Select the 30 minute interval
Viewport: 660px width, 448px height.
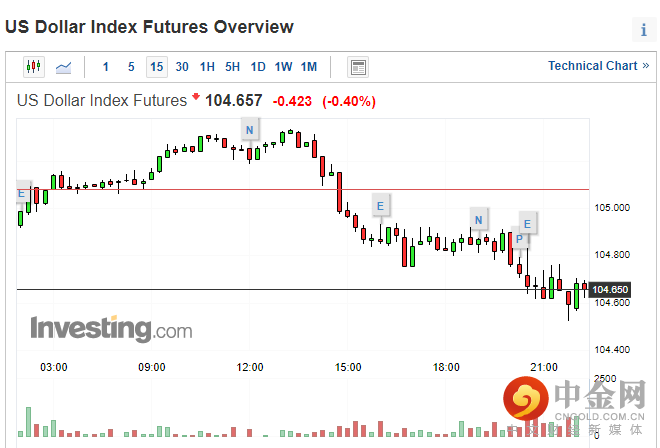pos(182,67)
